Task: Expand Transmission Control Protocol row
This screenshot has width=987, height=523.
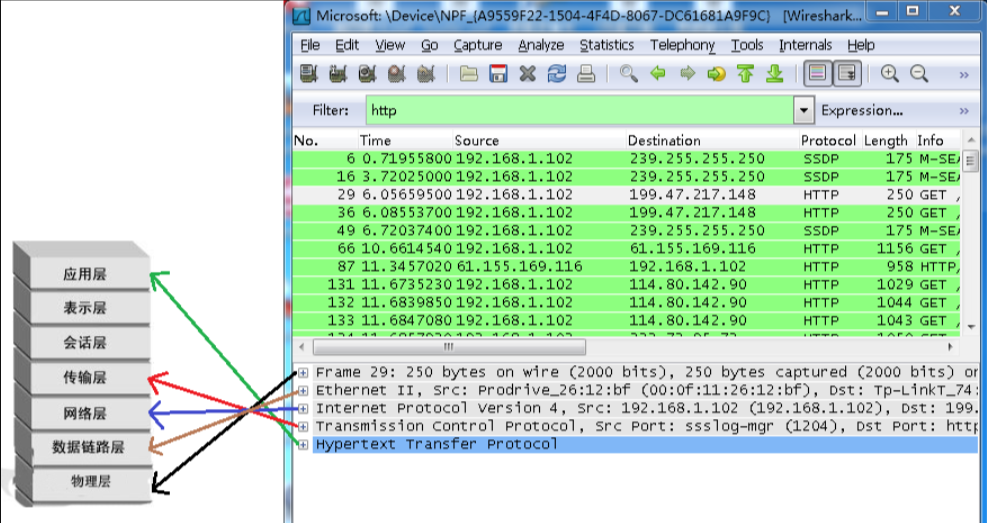Action: (303, 427)
